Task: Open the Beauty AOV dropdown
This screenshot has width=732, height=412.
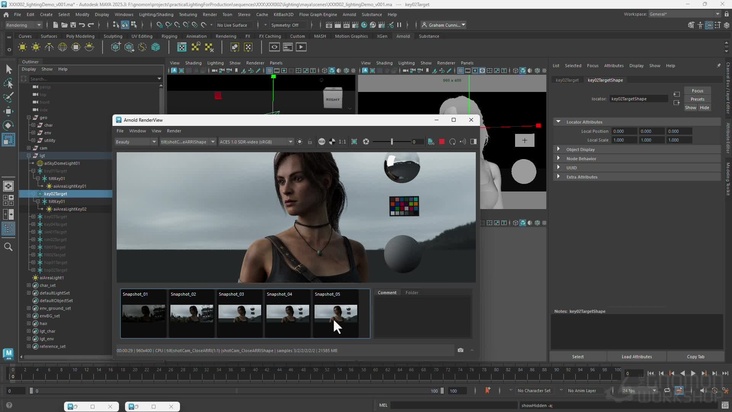Action: 136,142
